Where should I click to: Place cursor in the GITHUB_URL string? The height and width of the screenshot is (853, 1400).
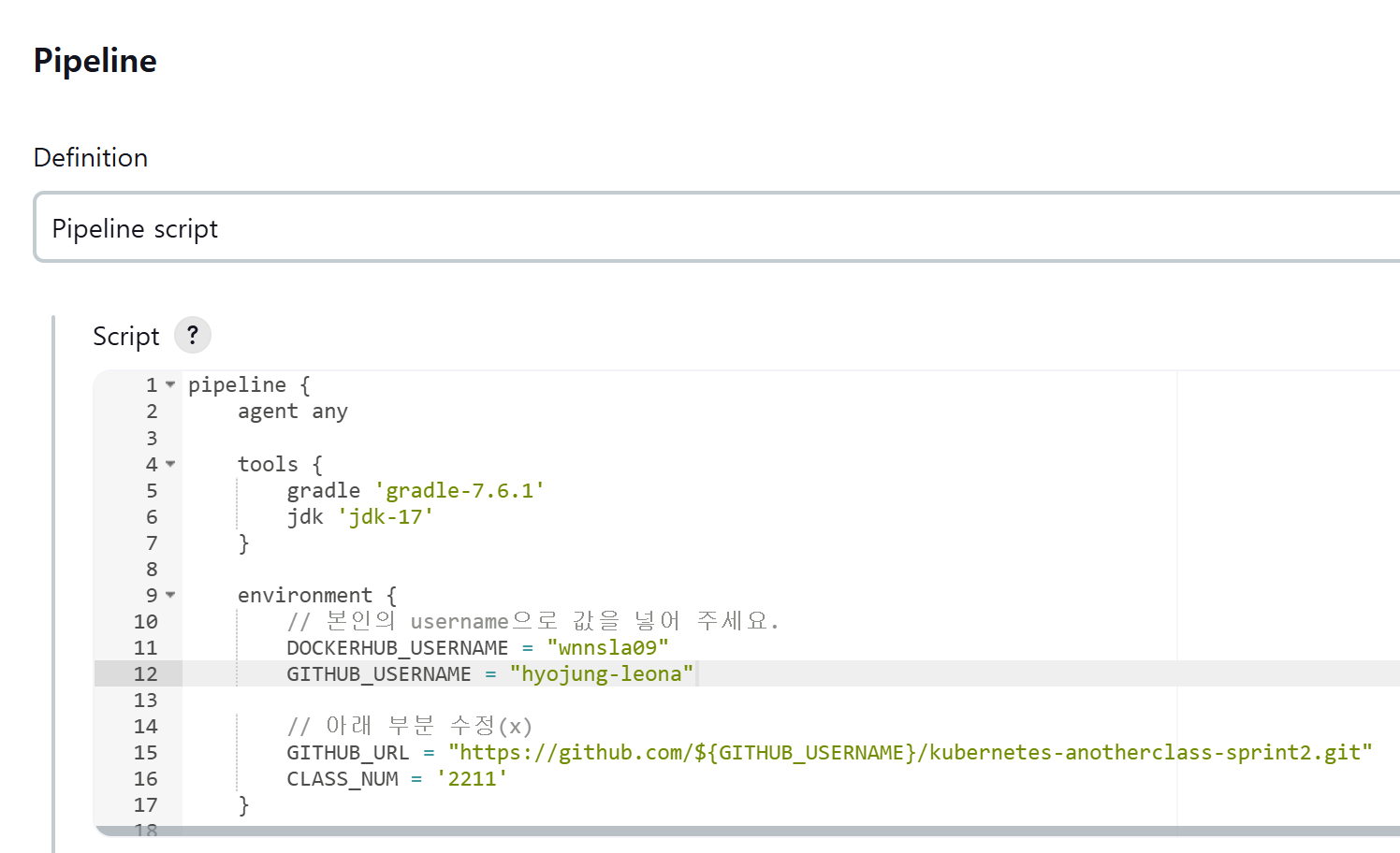(910, 753)
